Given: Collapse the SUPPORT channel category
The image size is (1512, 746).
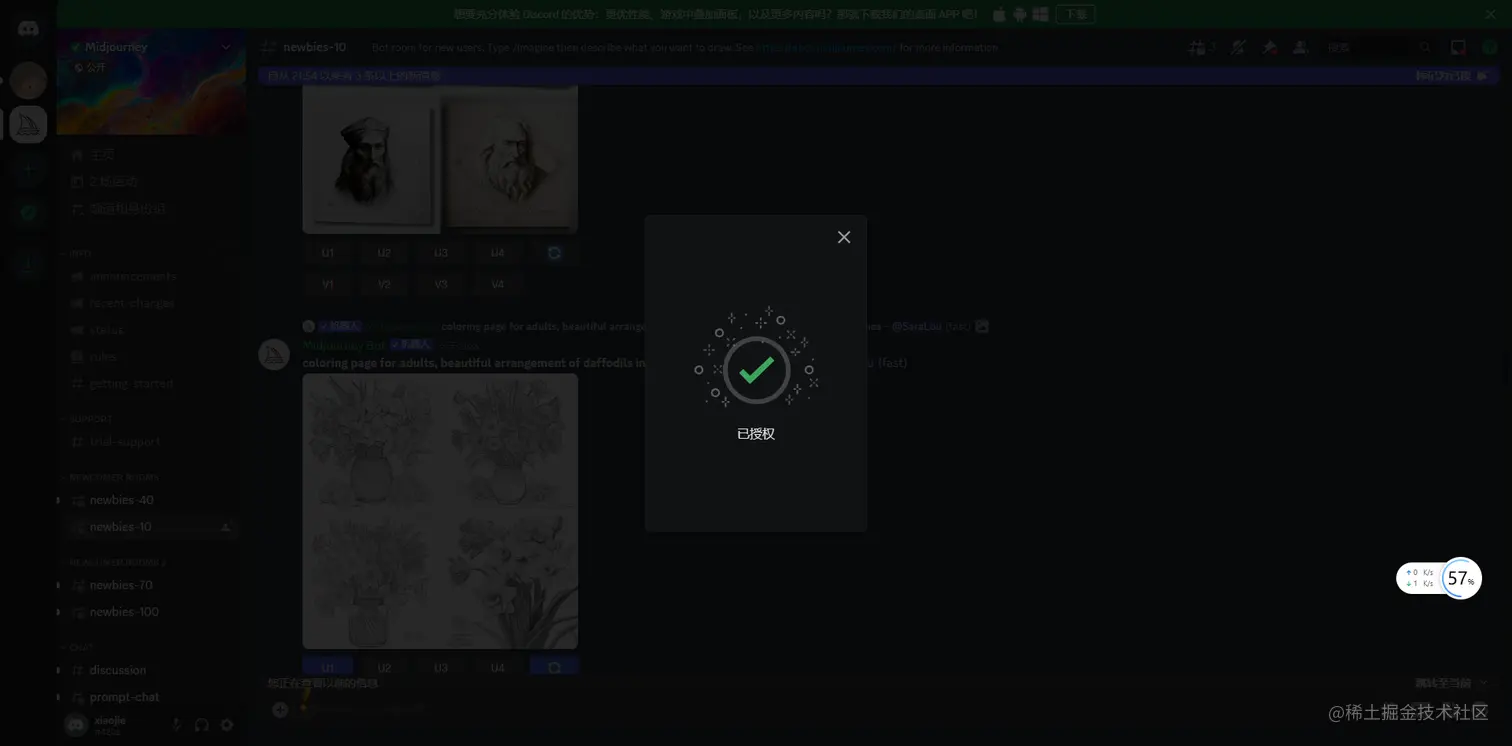Looking at the screenshot, I should click(90, 419).
